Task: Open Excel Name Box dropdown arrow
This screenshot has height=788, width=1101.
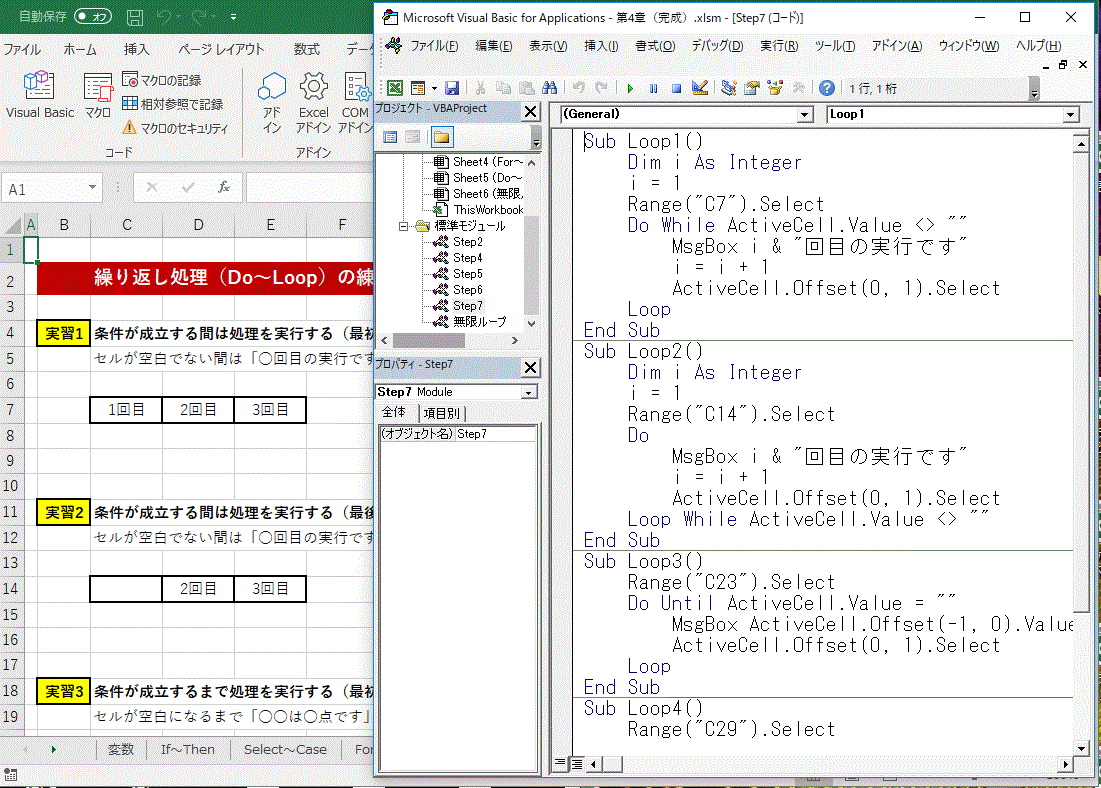Action: click(92, 188)
